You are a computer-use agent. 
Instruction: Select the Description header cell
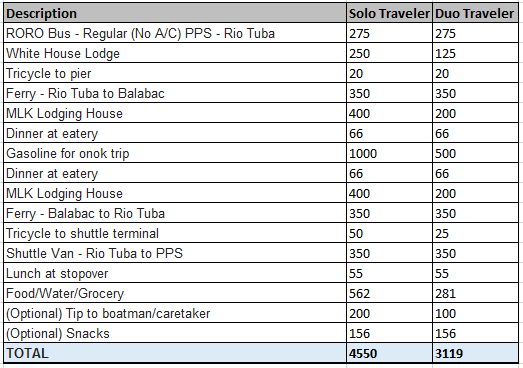tap(175, 13)
